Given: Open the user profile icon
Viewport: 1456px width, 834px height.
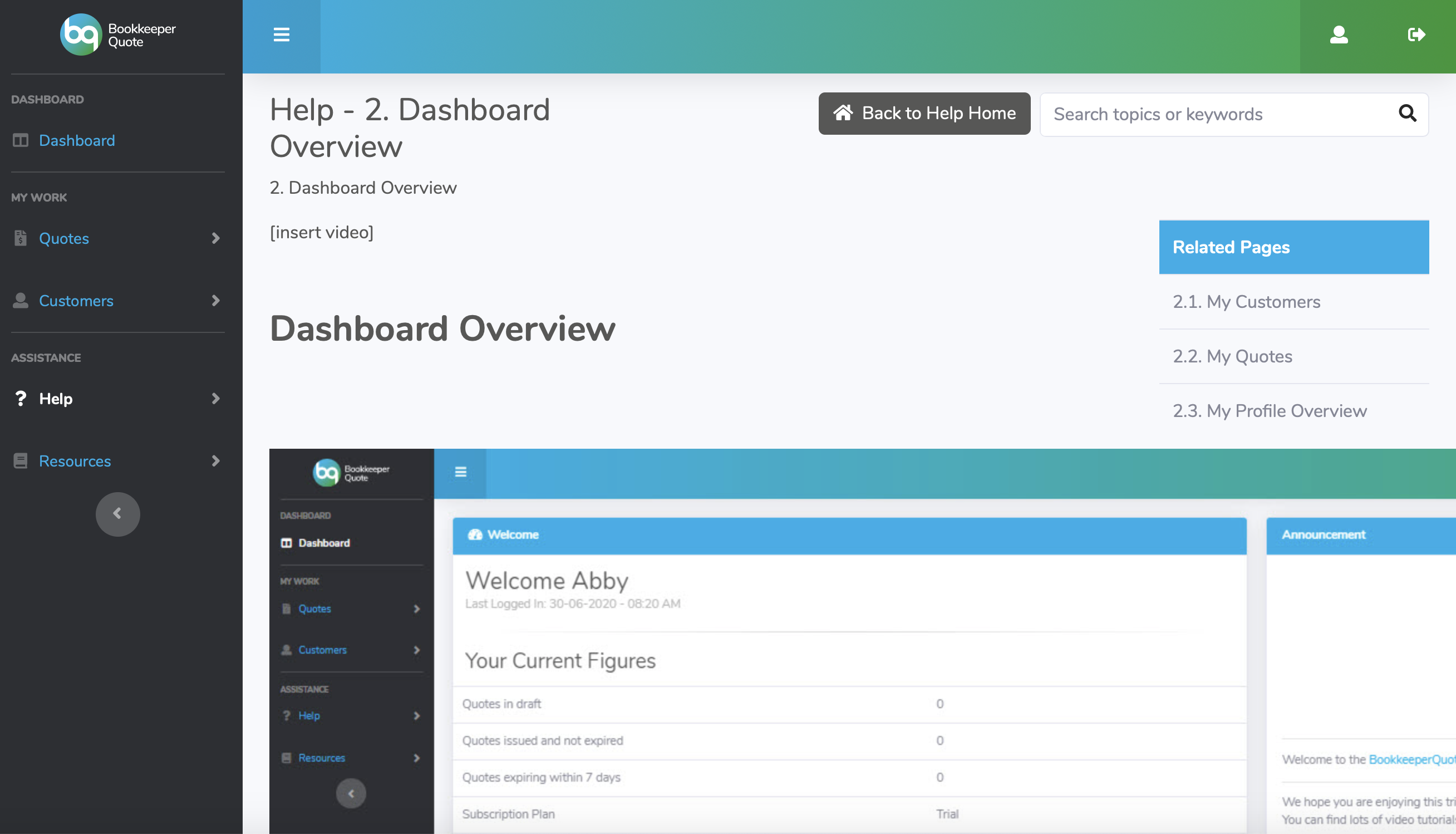Looking at the screenshot, I should tap(1338, 35).
